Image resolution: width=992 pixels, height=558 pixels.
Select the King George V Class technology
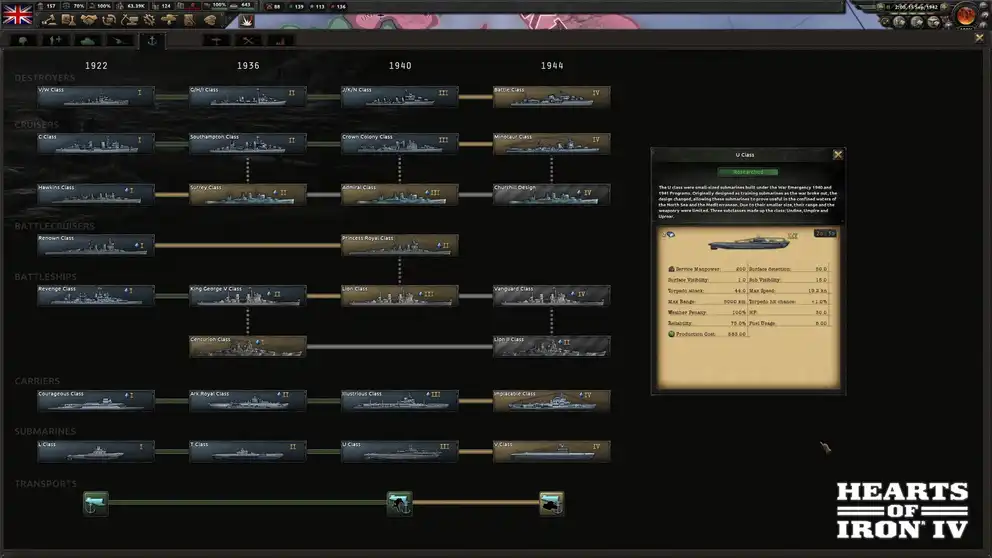tap(248, 295)
